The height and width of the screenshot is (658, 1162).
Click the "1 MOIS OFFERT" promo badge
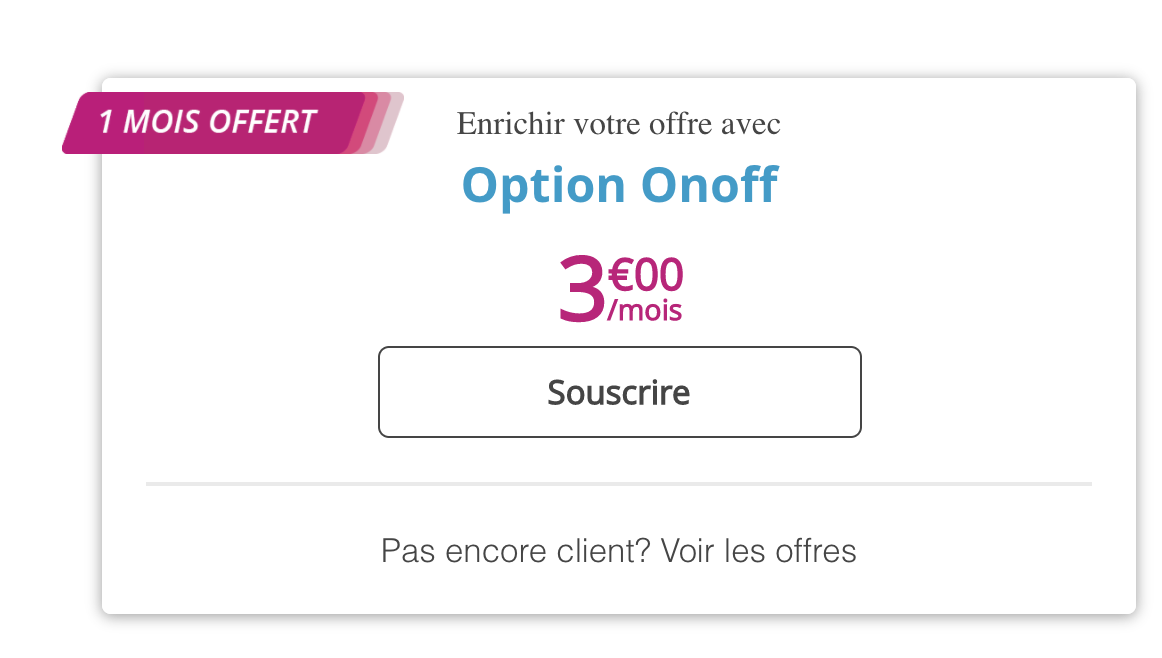[208, 122]
